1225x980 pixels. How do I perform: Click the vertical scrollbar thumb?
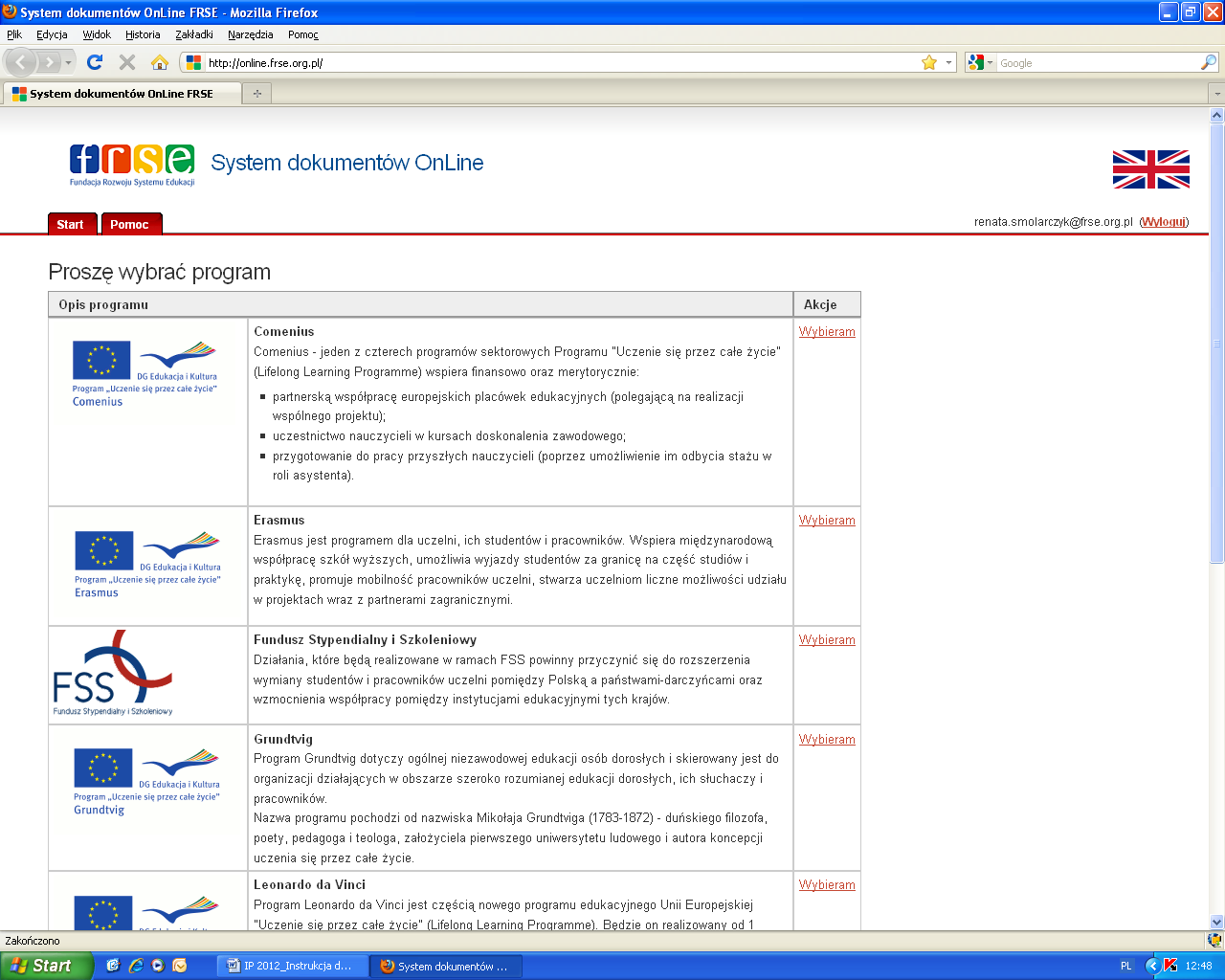(1216, 343)
